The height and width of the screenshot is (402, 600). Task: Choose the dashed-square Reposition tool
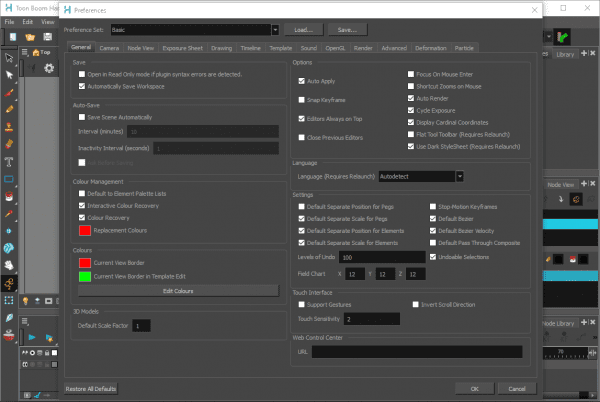click(x=9, y=300)
